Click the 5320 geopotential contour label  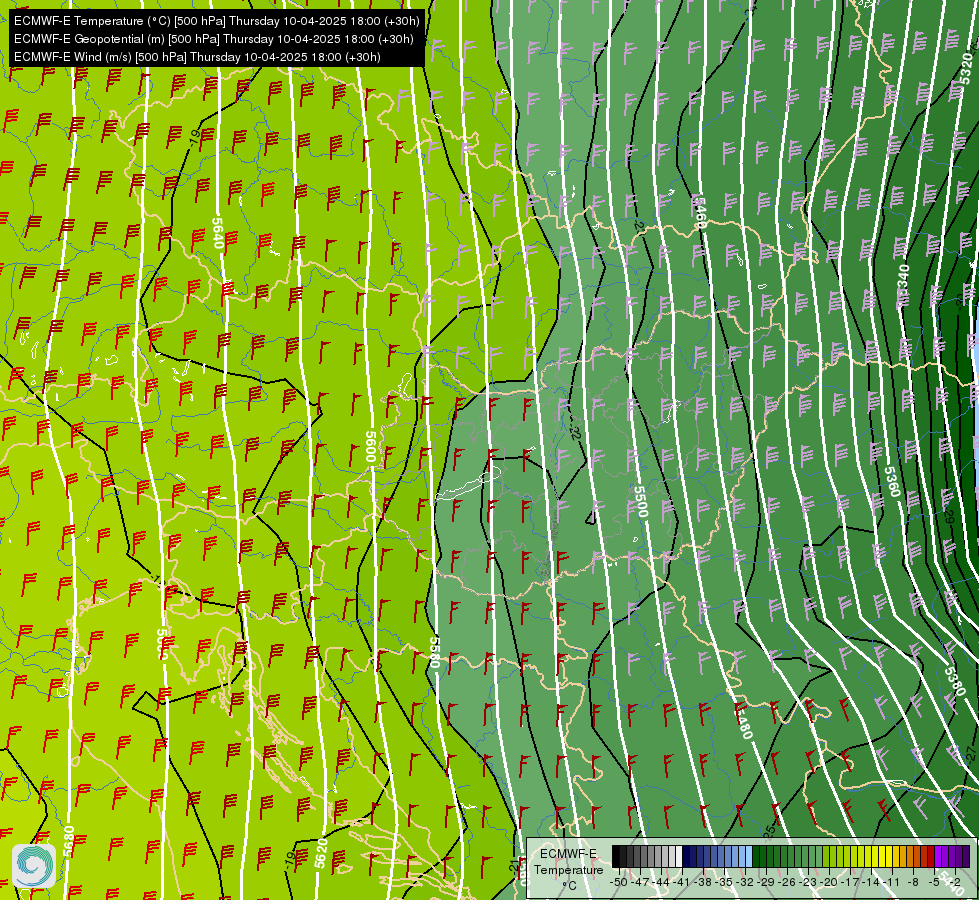pos(967,67)
